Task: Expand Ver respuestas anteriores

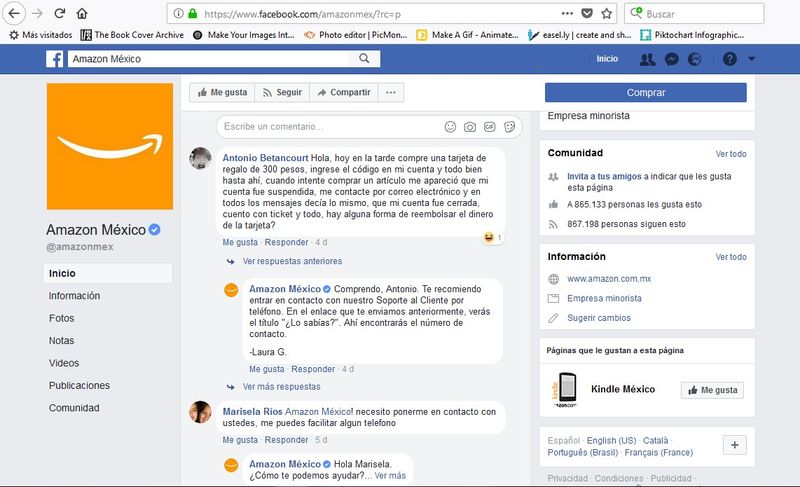Action: coord(292,261)
